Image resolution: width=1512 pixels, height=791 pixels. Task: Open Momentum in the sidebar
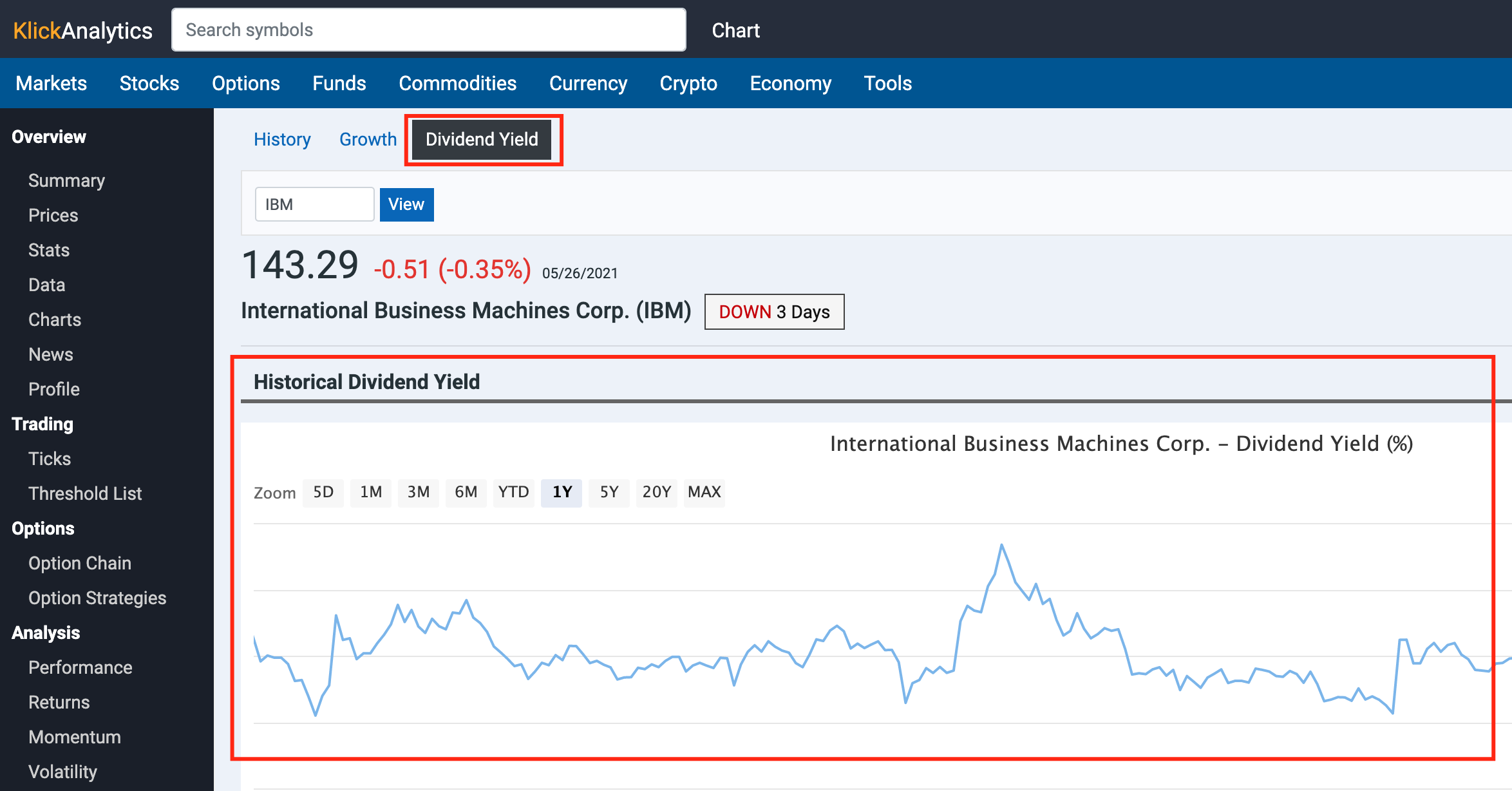coord(75,737)
